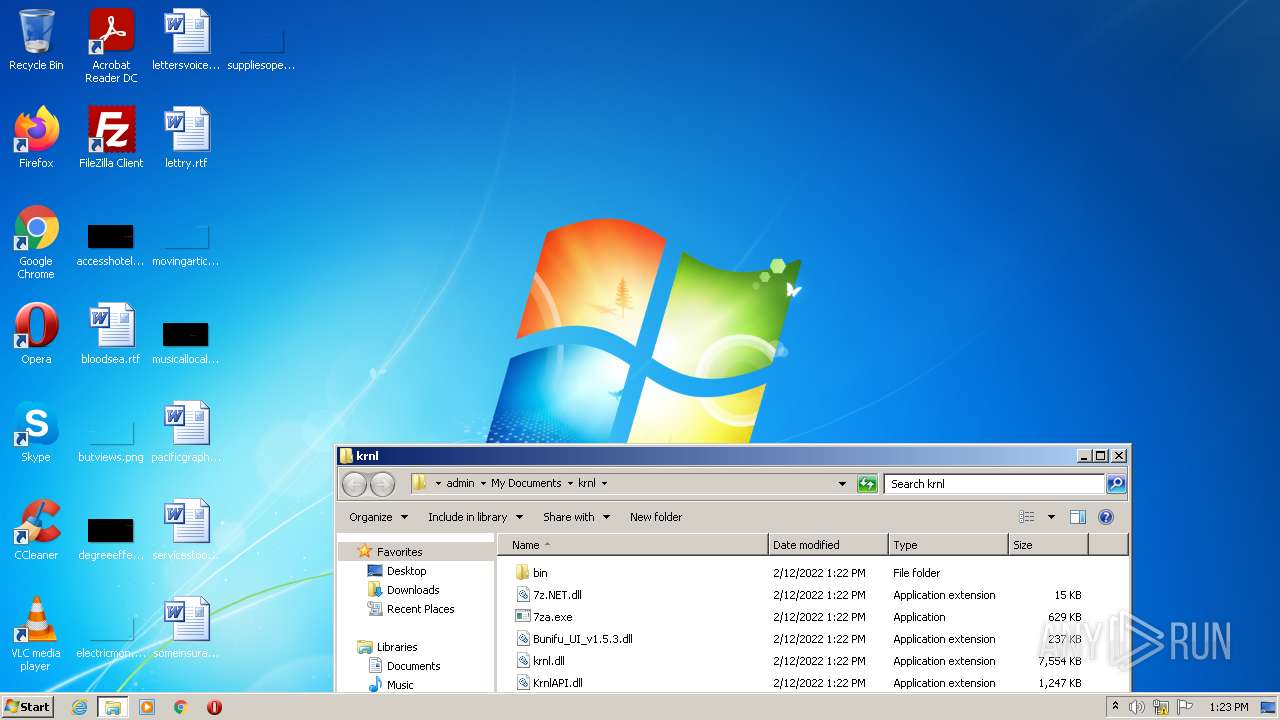Launch Skype from the desktop
The width and height of the screenshot is (1280, 720).
(36, 433)
